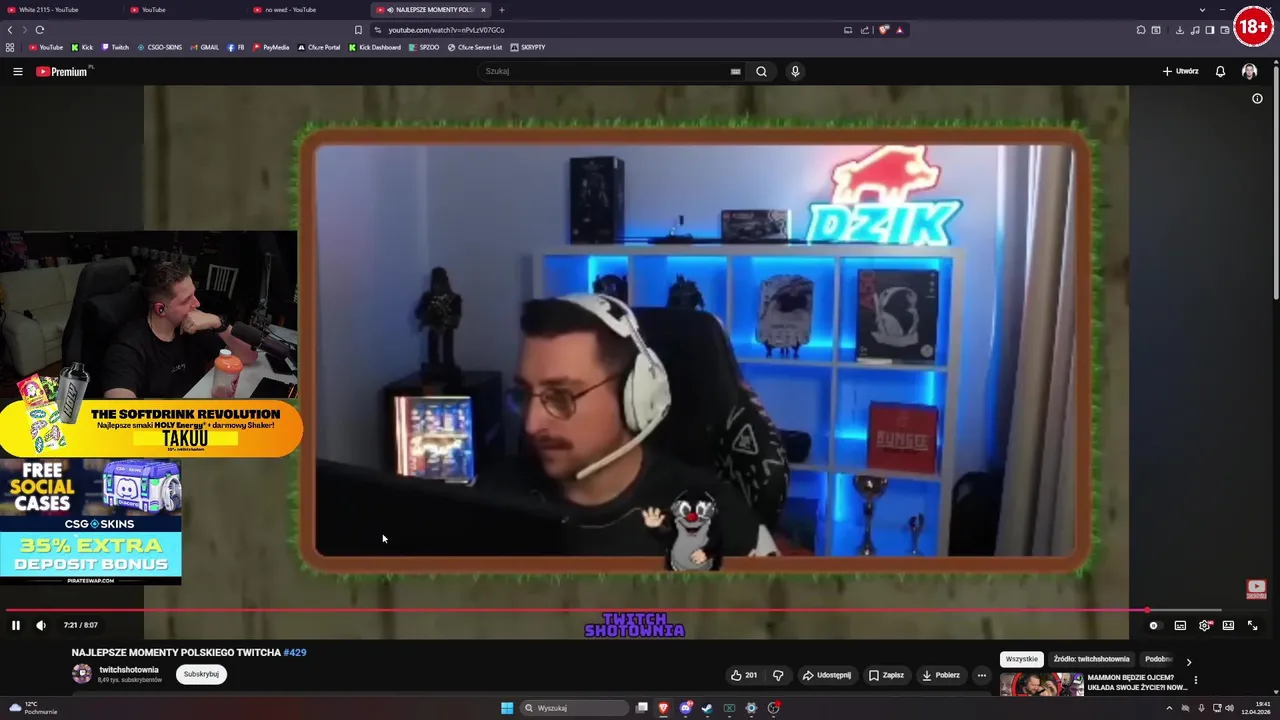Open the PayMedia bookmark
1280x720 pixels.
click(271, 47)
